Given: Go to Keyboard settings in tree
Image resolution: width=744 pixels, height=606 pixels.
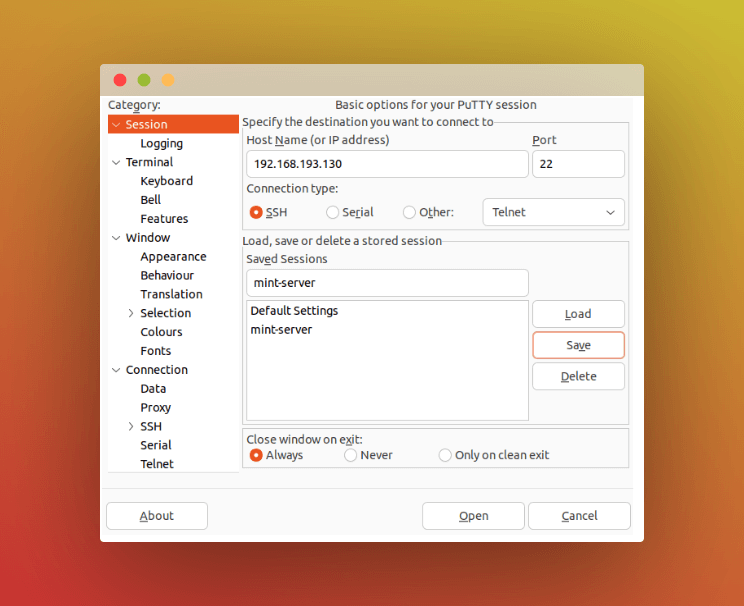Looking at the screenshot, I should point(166,181).
